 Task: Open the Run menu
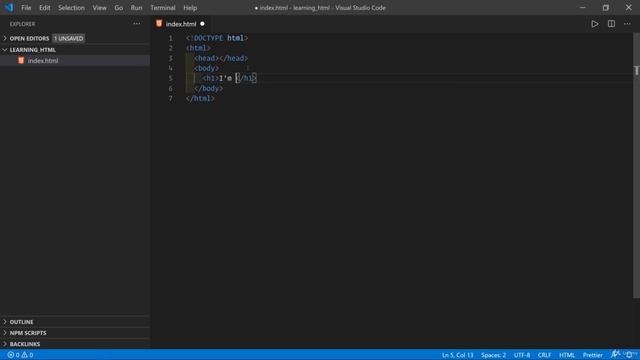[136, 8]
